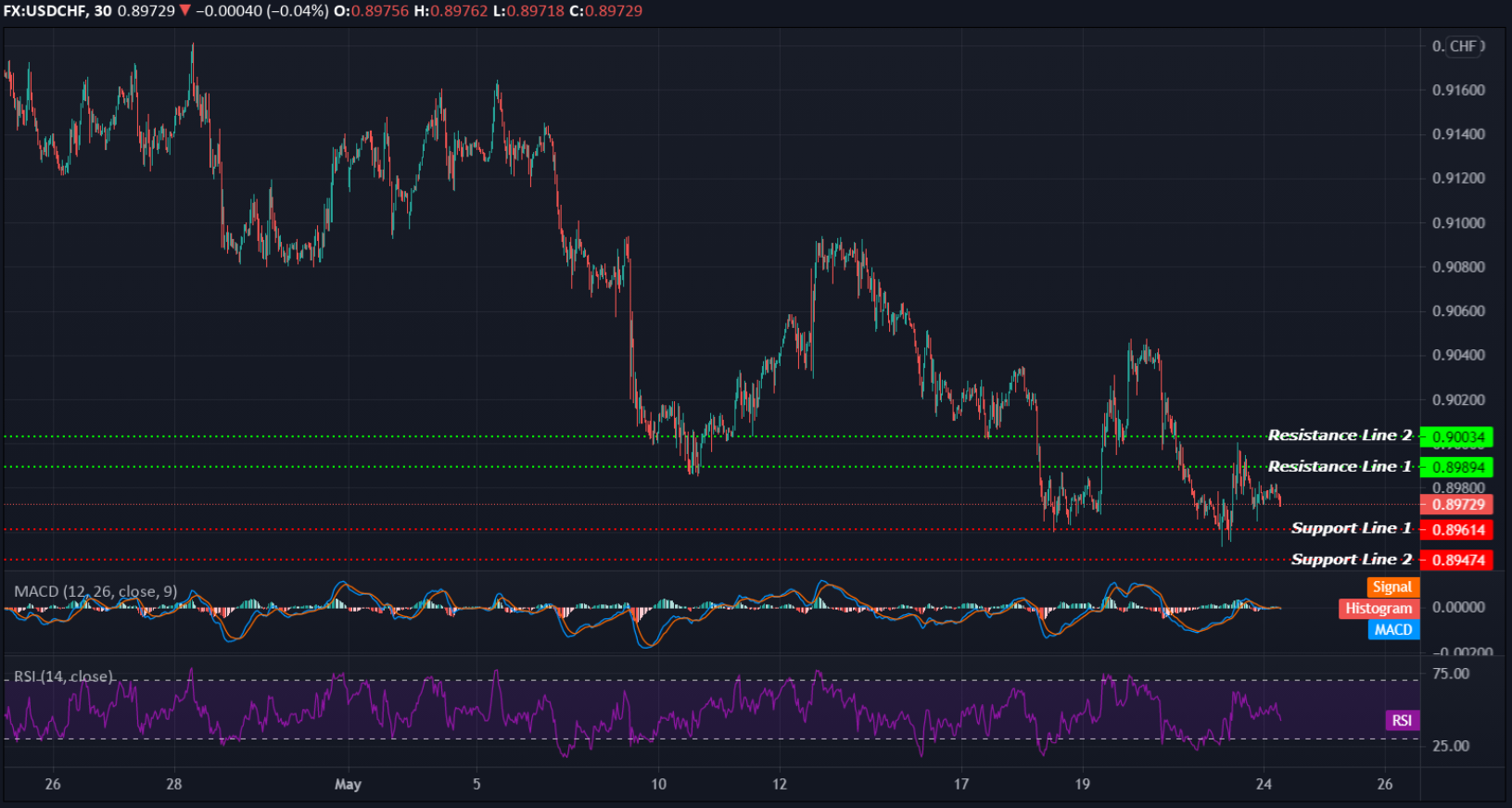Select the Resistance Line 2 label
1512x808 pixels.
(x=1340, y=436)
